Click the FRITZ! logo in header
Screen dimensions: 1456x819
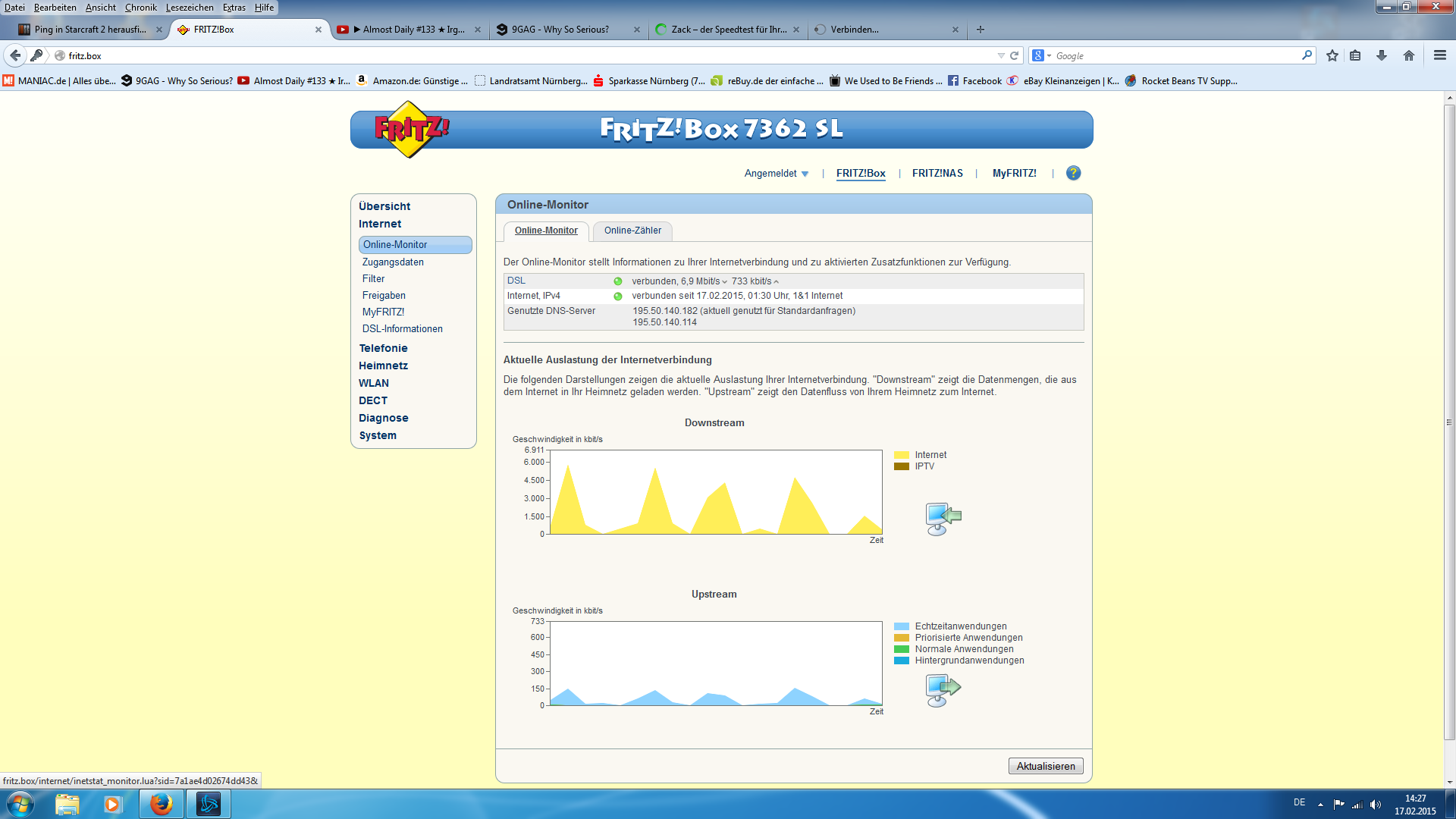point(411,130)
